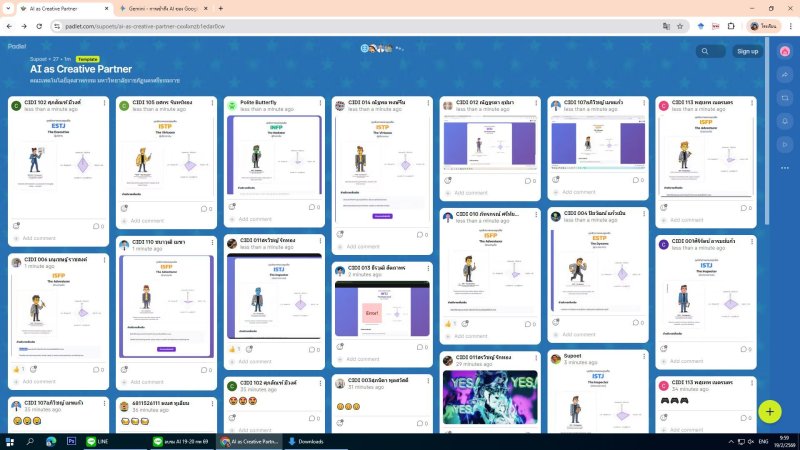Click the share arrow icon in sidebar

pyautogui.click(x=785, y=73)
